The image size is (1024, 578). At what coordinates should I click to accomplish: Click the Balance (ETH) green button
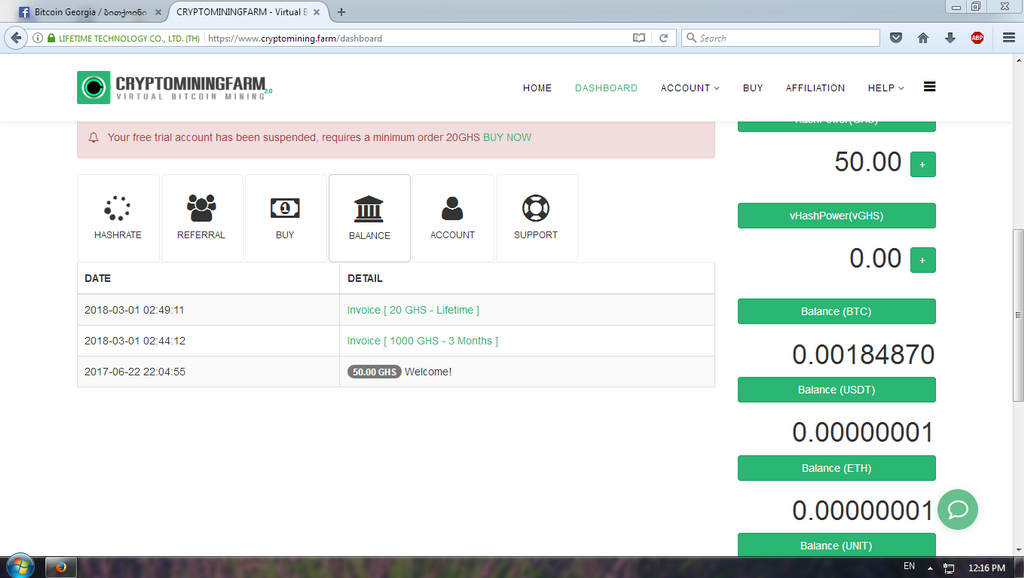point(837,468)
